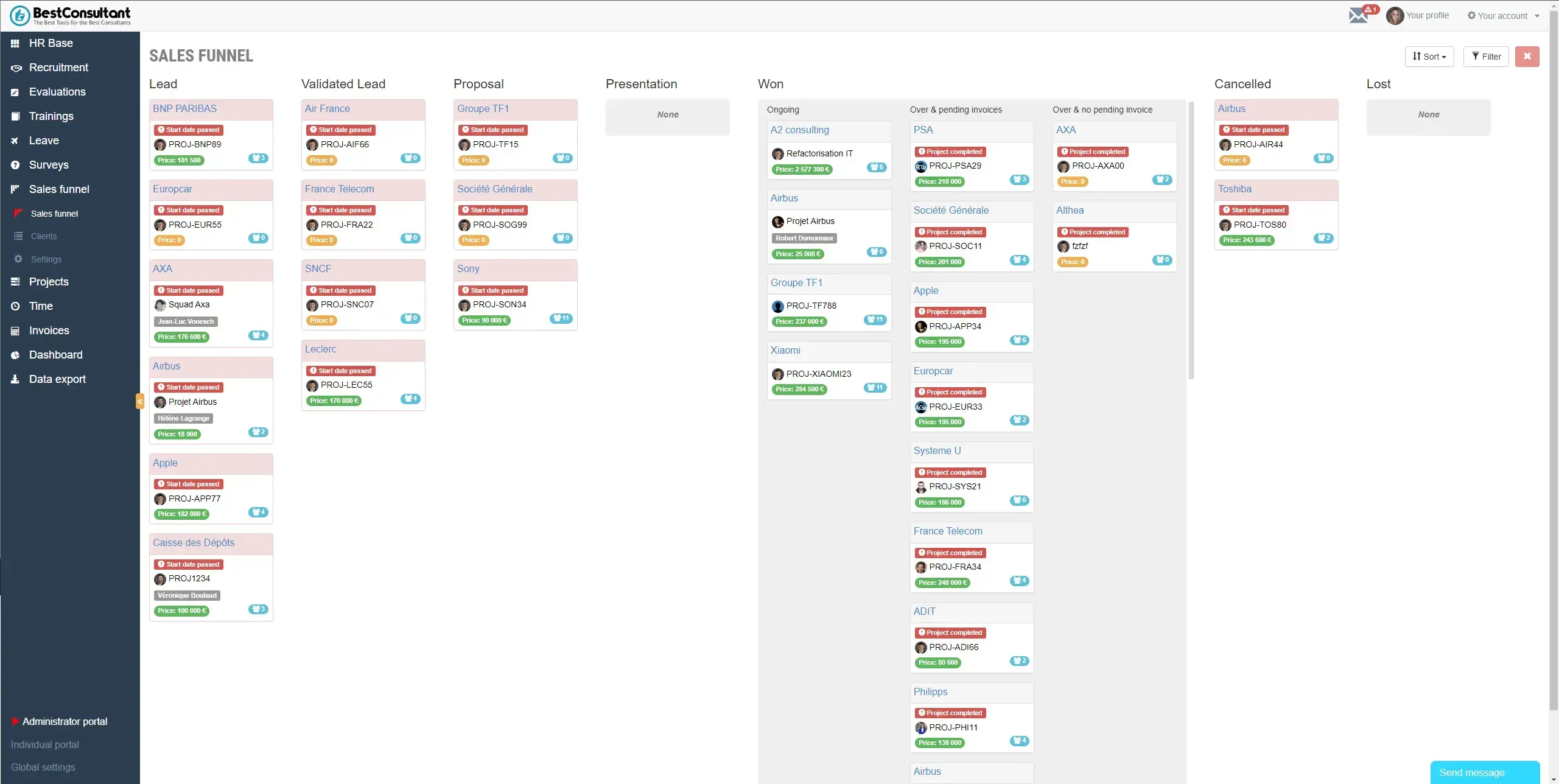This screenshot has height=784, width=1559.
Task: Click team count badge on PROJ-FRA34 card
Action: 1020,581
